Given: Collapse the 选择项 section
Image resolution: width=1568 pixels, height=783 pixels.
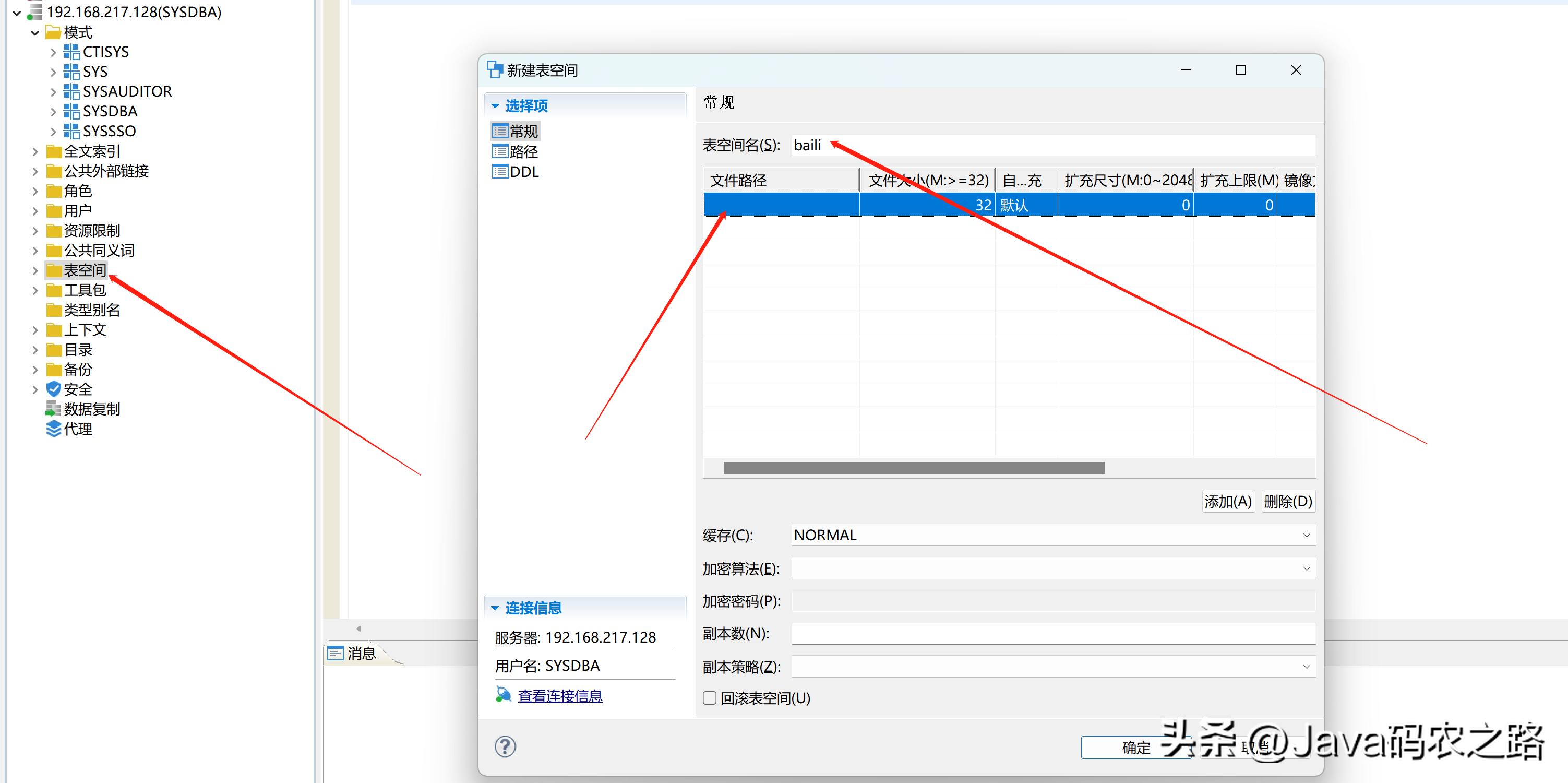Looking at the screenshot, I should coord(495,105).
